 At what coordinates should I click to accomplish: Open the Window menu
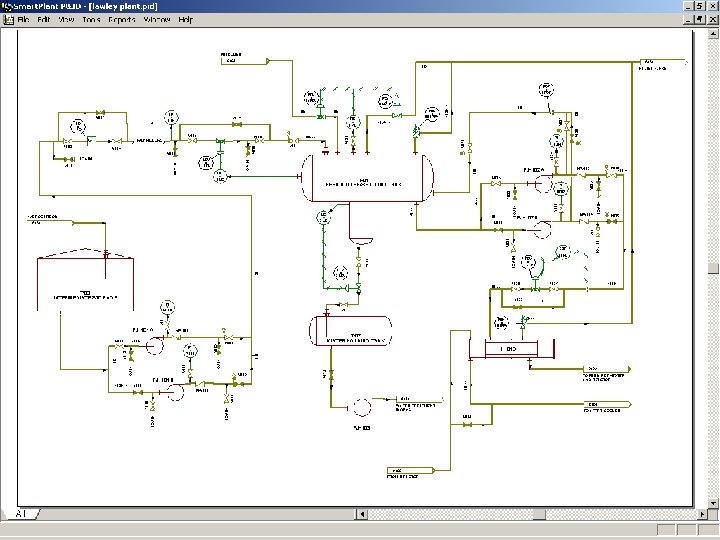pos(157,20)
